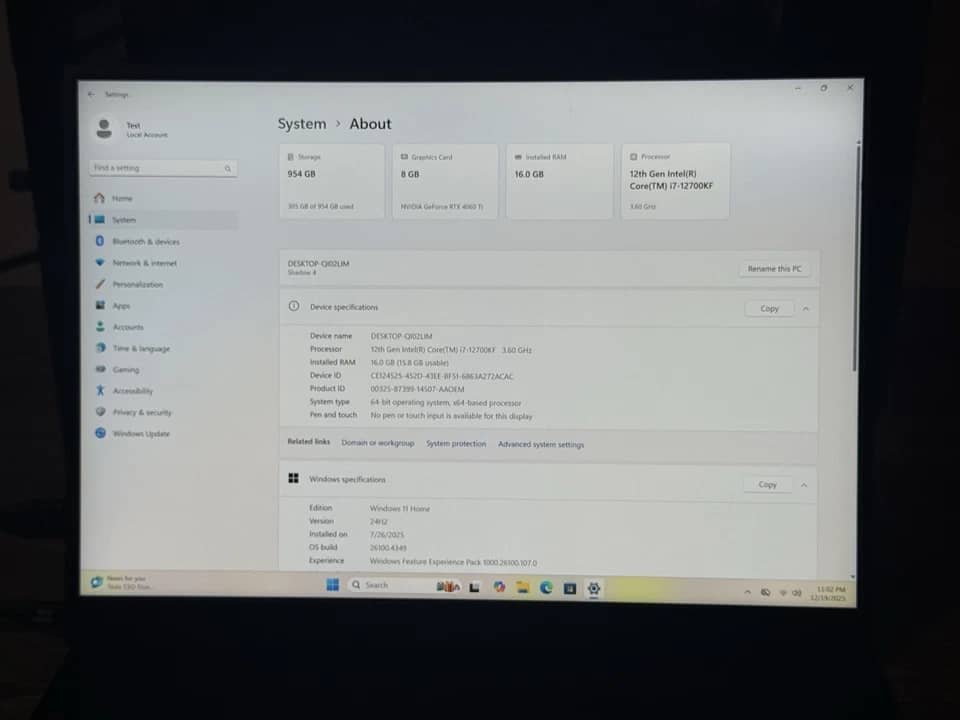Click the network icon in system tray
This screenshot has width=960, height=720.
point(782,593)
